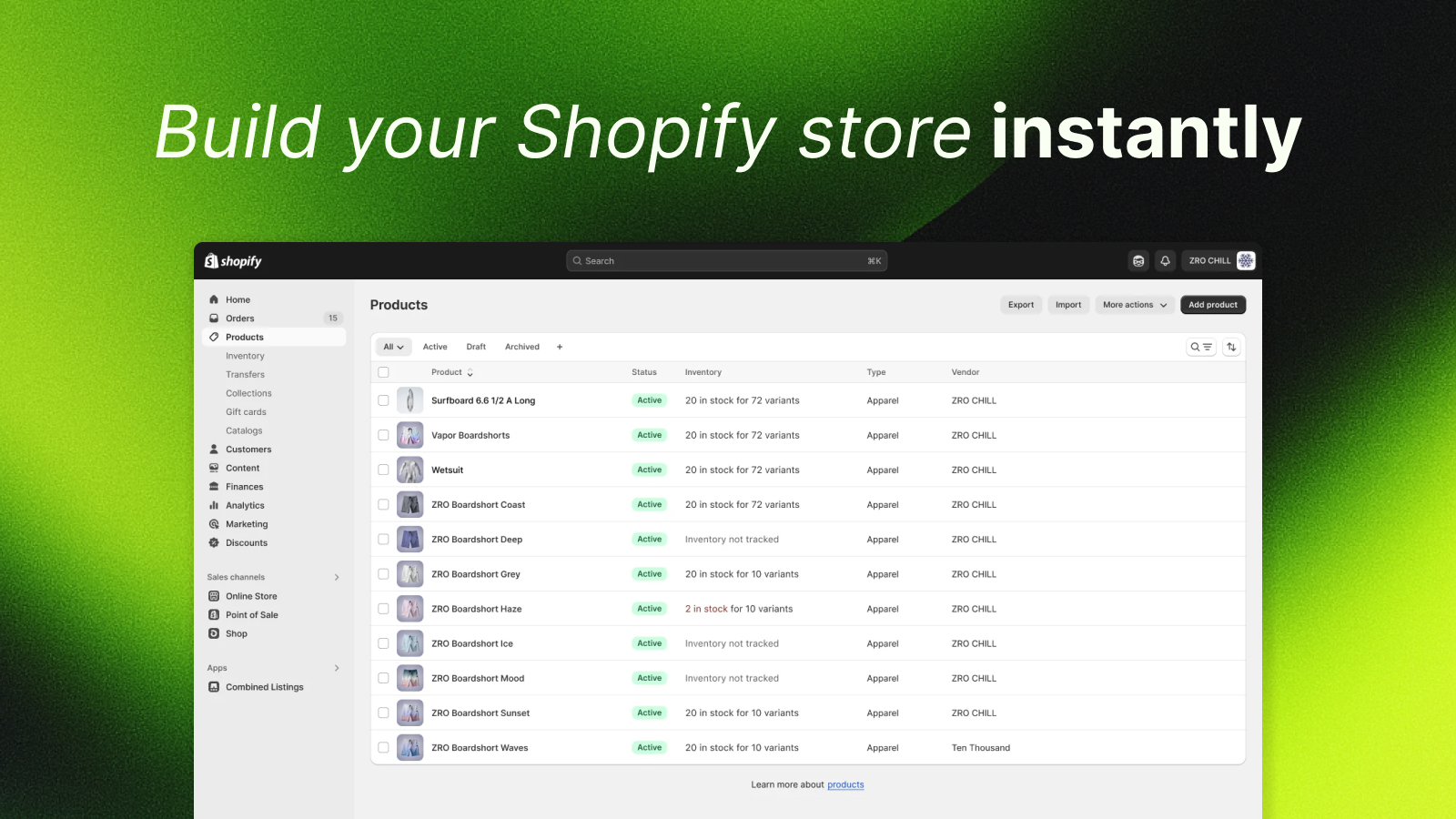Click the search magnifier icon in header
The width and height of the screenshot is (1456, 819).
click(577, 261)
